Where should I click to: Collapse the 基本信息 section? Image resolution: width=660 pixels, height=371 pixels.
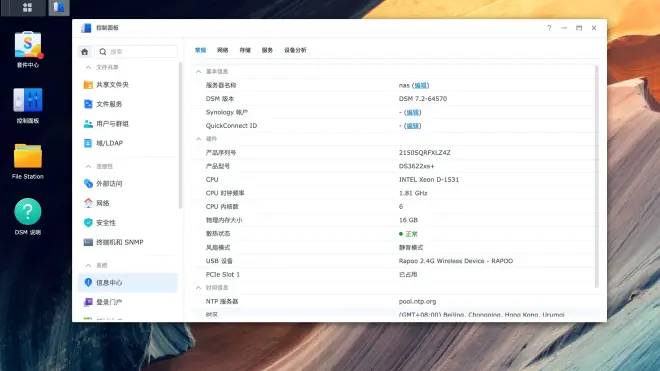pyautogui.click(x=198, y=72)
